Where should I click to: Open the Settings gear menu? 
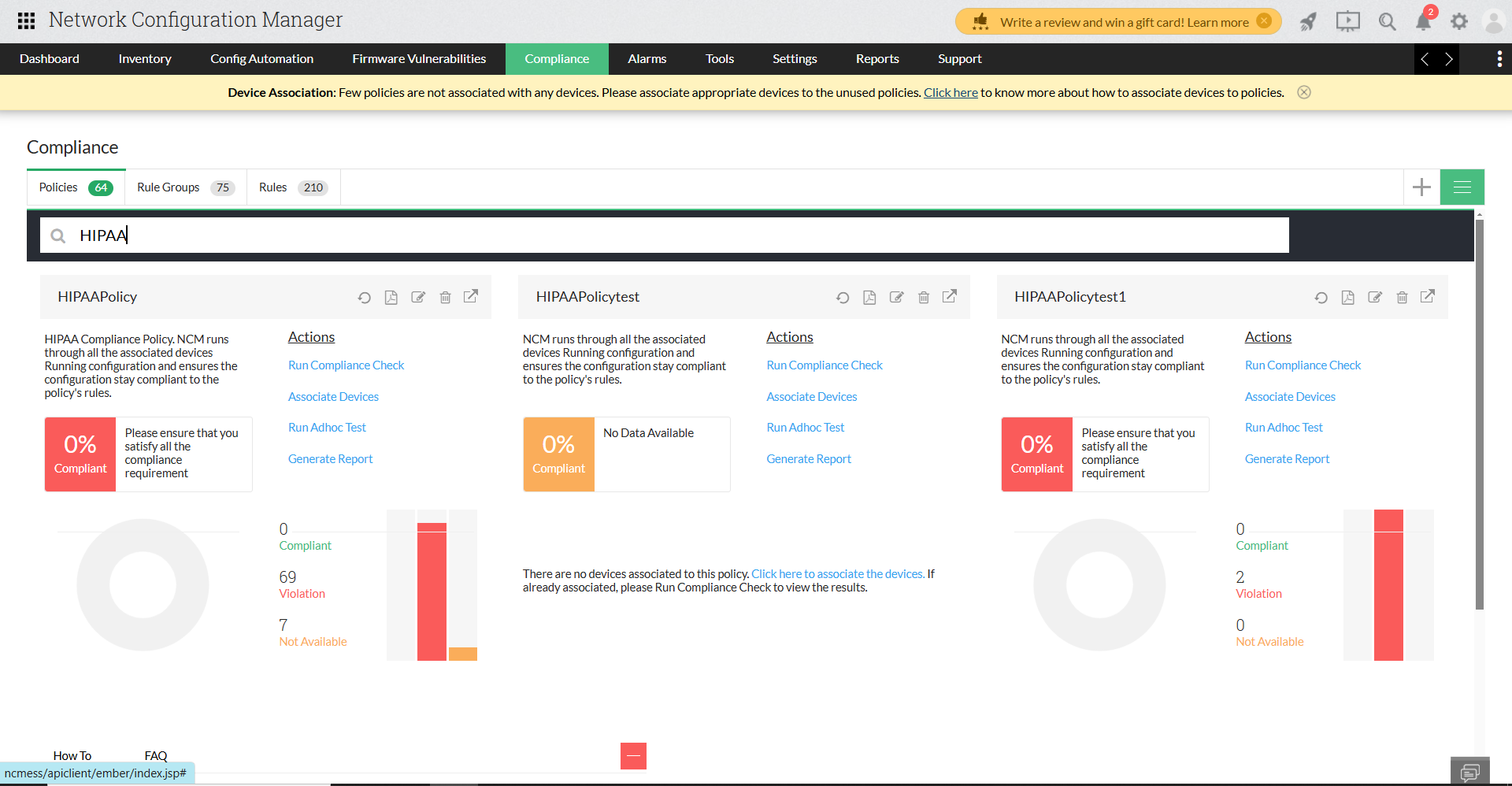pos(1459,21)
